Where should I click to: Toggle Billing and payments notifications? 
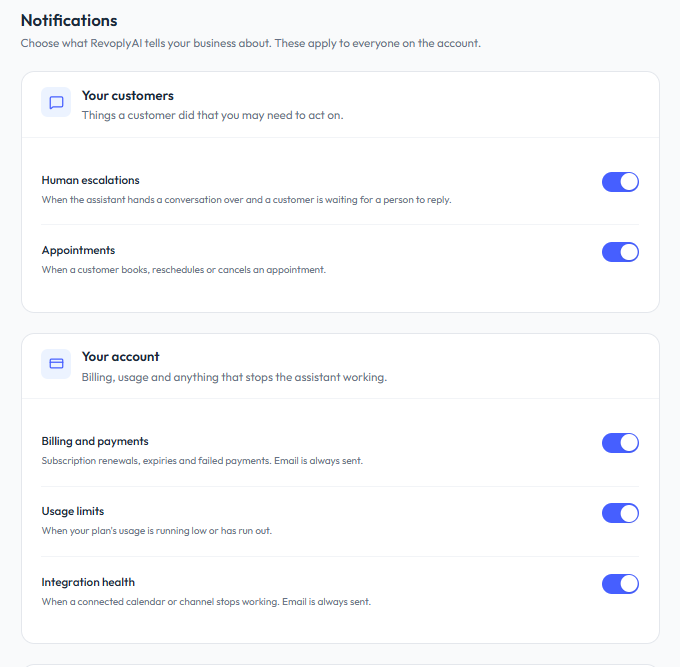pos(620,443)
